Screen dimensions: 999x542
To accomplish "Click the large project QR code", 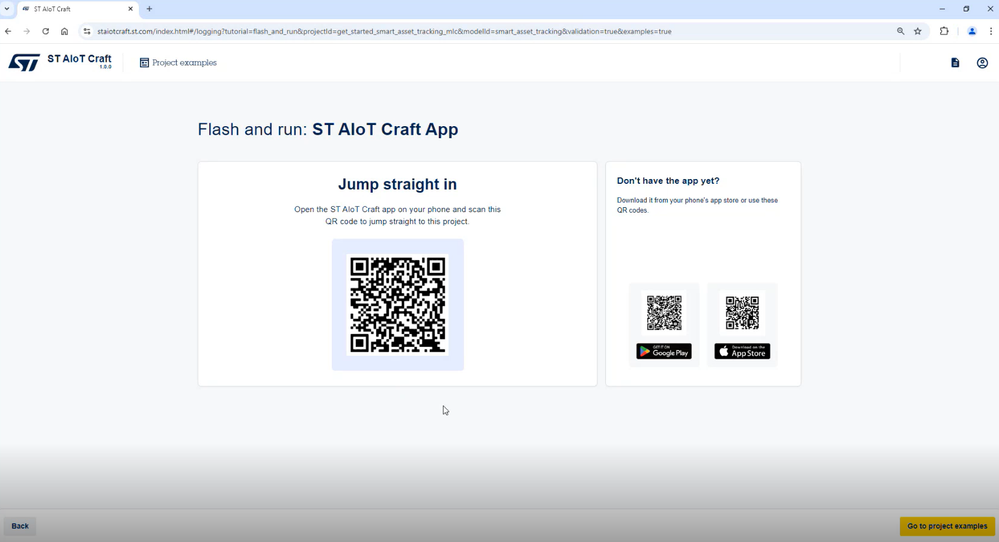I will click(398, 304).
